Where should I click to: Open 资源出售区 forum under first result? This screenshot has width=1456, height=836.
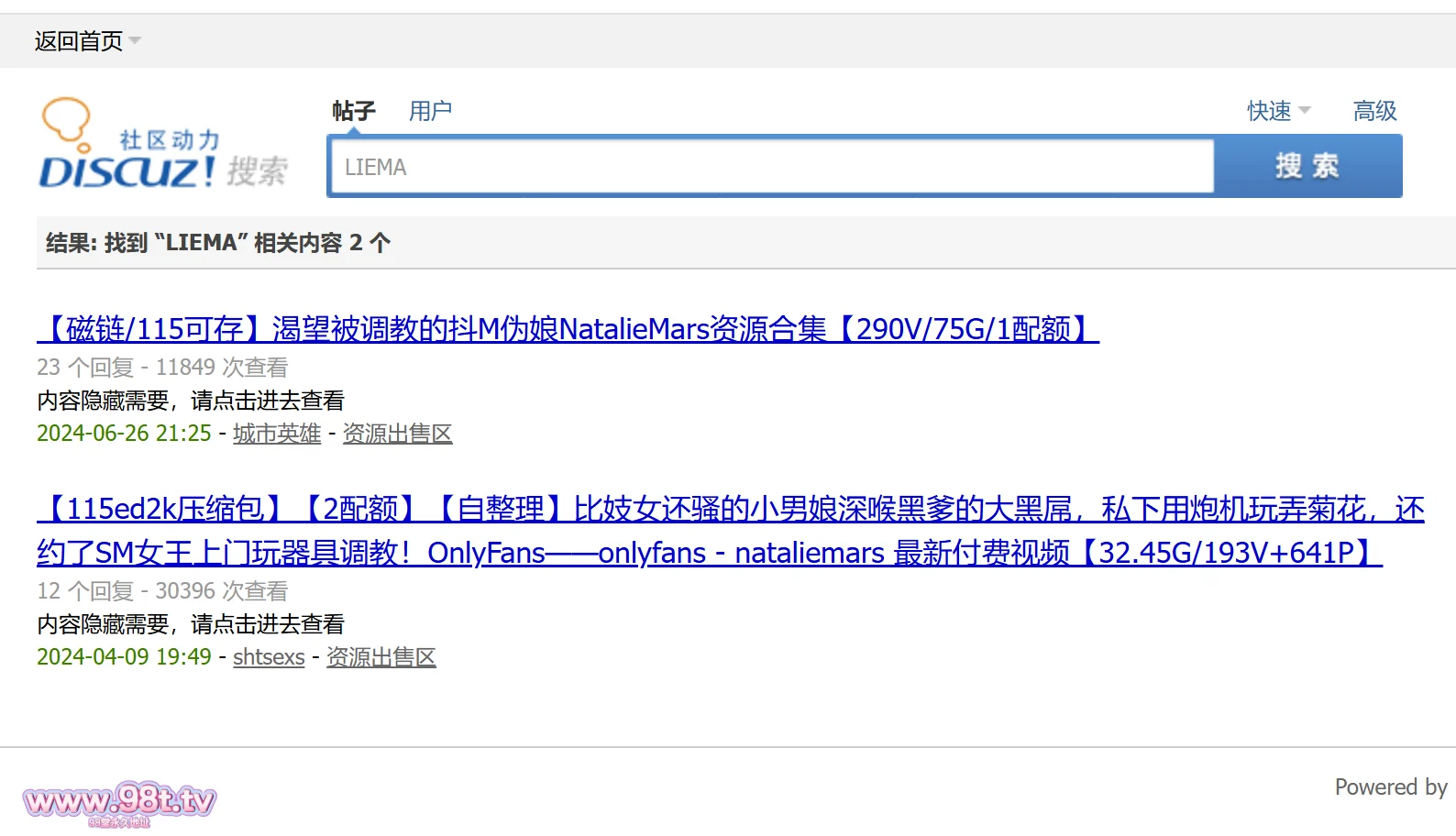click(397, 434)
